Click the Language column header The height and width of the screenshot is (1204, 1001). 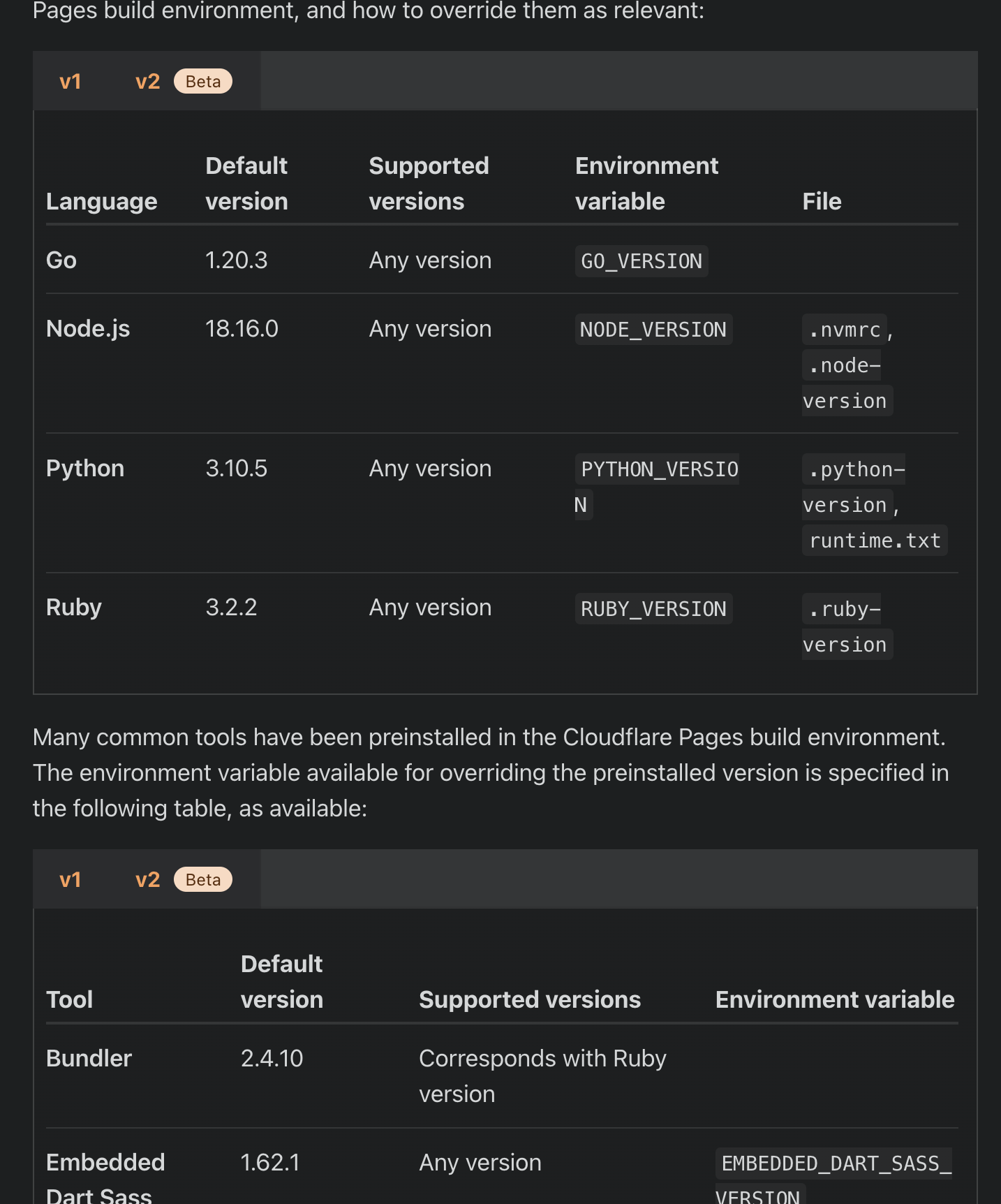[x=101, y=201]
